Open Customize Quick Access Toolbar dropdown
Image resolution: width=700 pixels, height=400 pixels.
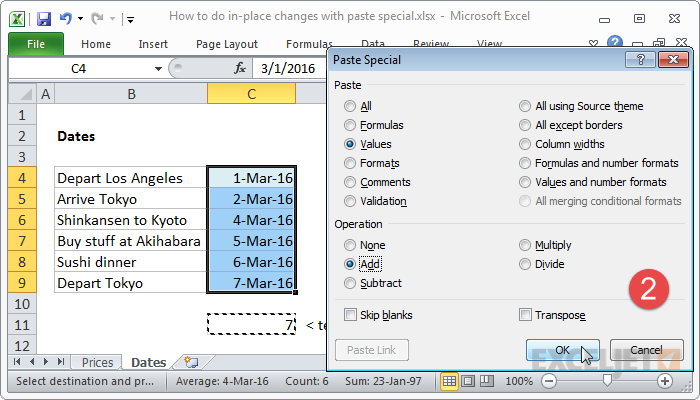point(130,19)
